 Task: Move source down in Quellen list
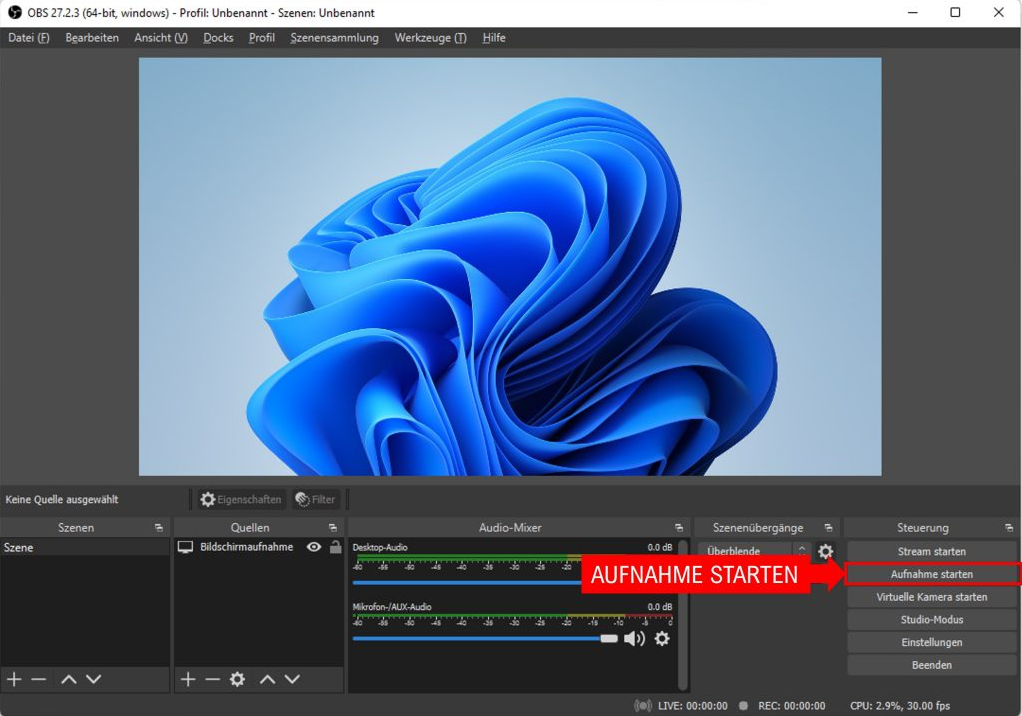[292, 679]
